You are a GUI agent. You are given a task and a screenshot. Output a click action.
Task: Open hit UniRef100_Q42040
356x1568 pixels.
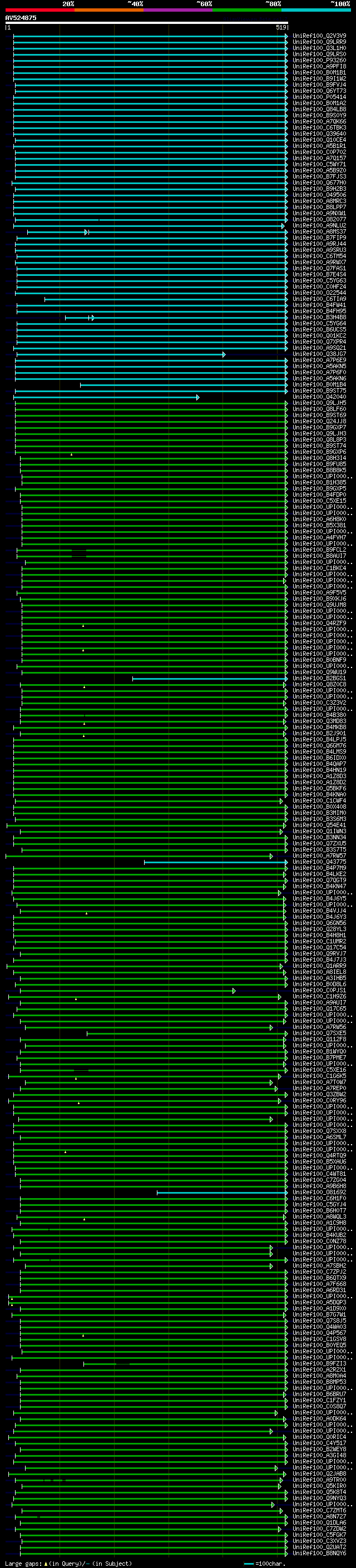point(319,398)
